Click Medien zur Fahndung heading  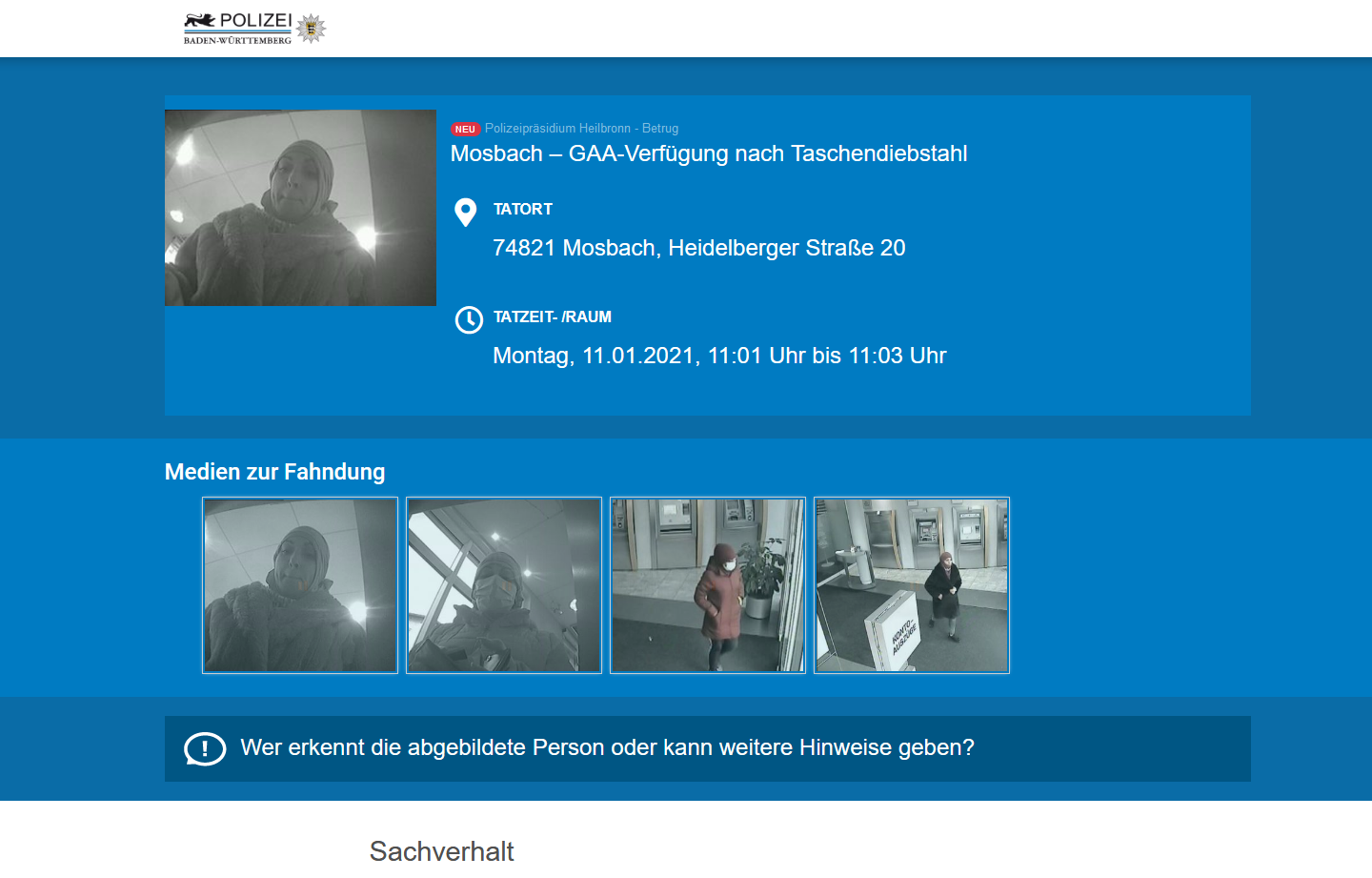pyautogui.click(x=275, y=472)
